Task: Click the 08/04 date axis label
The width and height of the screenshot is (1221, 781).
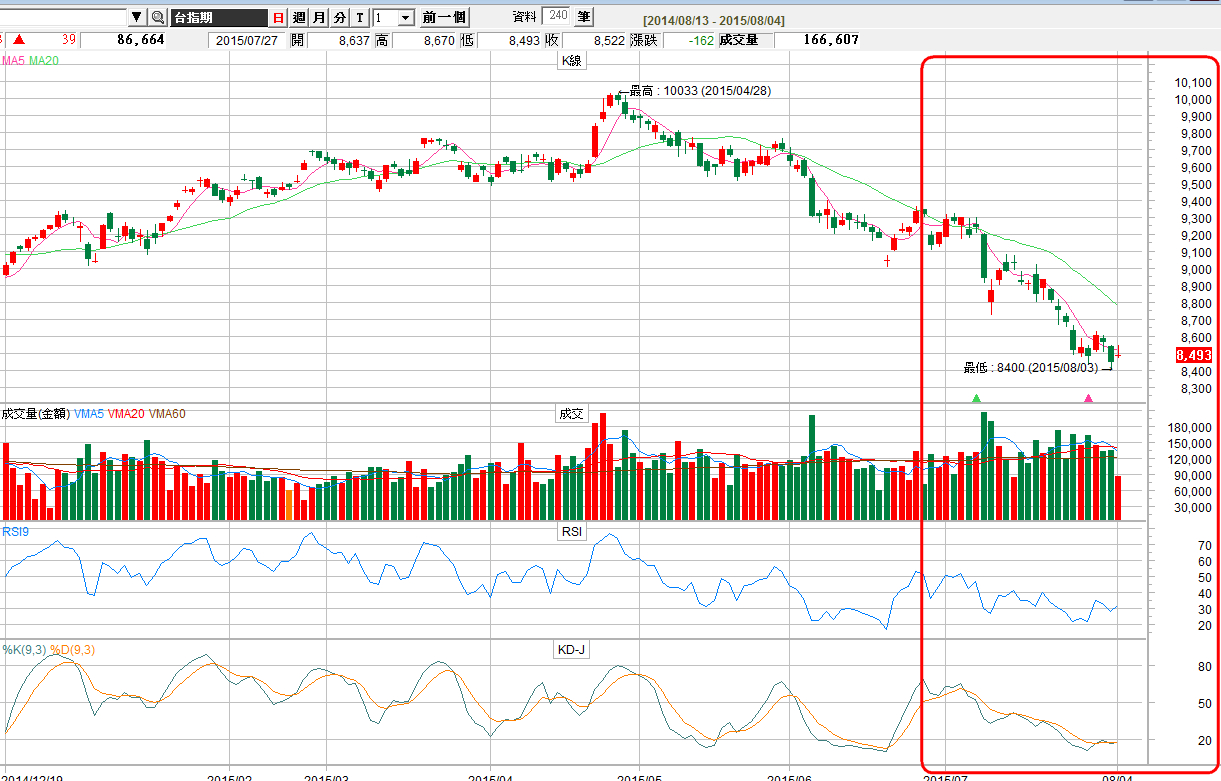Action: tap(1117, 776)
